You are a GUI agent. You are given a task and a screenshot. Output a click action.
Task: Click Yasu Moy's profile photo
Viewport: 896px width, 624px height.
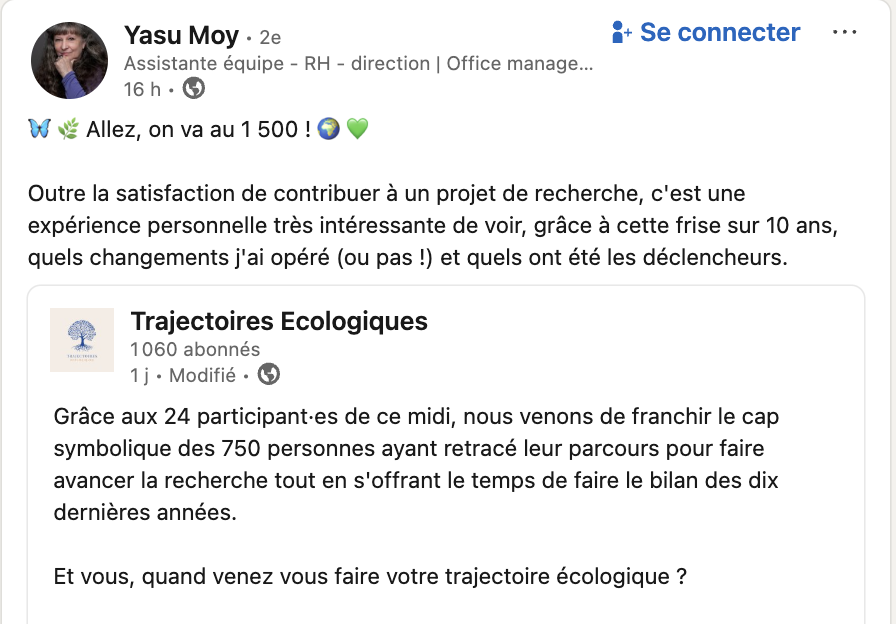[x=70, y=60]
